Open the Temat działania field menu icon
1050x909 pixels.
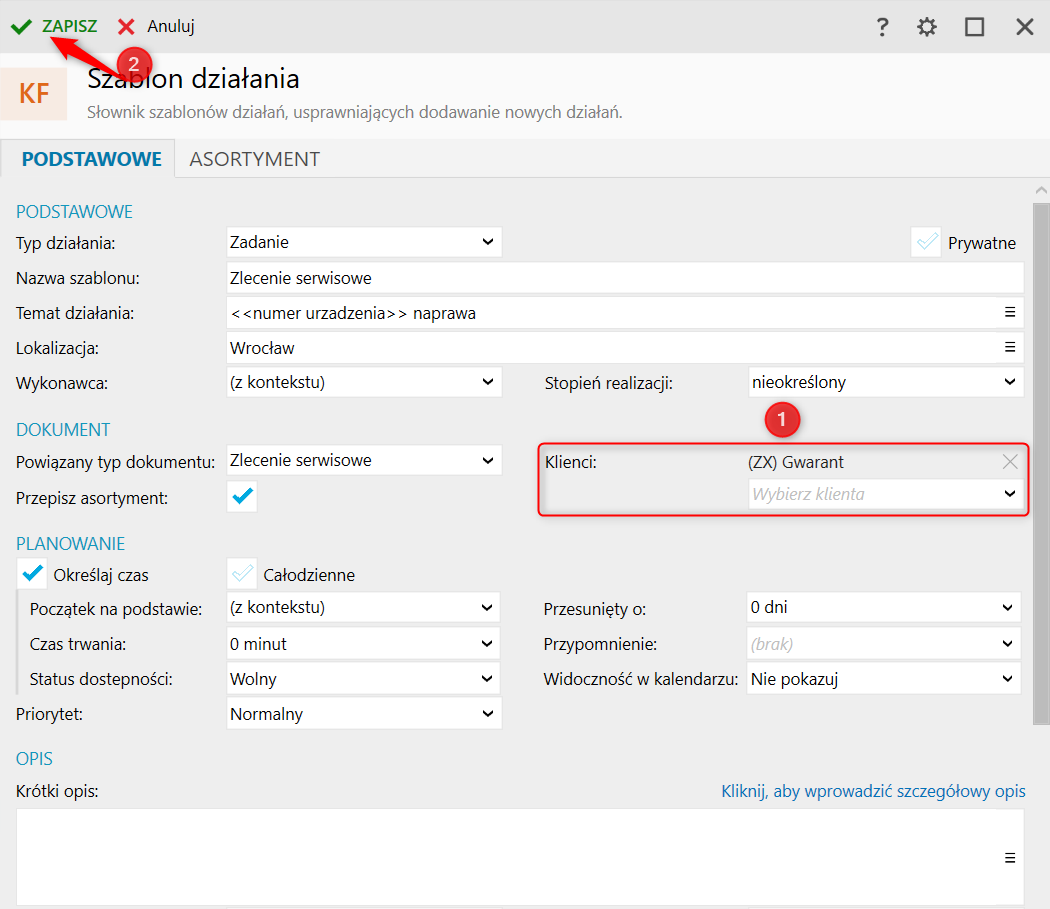pyautogui.click(x=1010, y=313)
